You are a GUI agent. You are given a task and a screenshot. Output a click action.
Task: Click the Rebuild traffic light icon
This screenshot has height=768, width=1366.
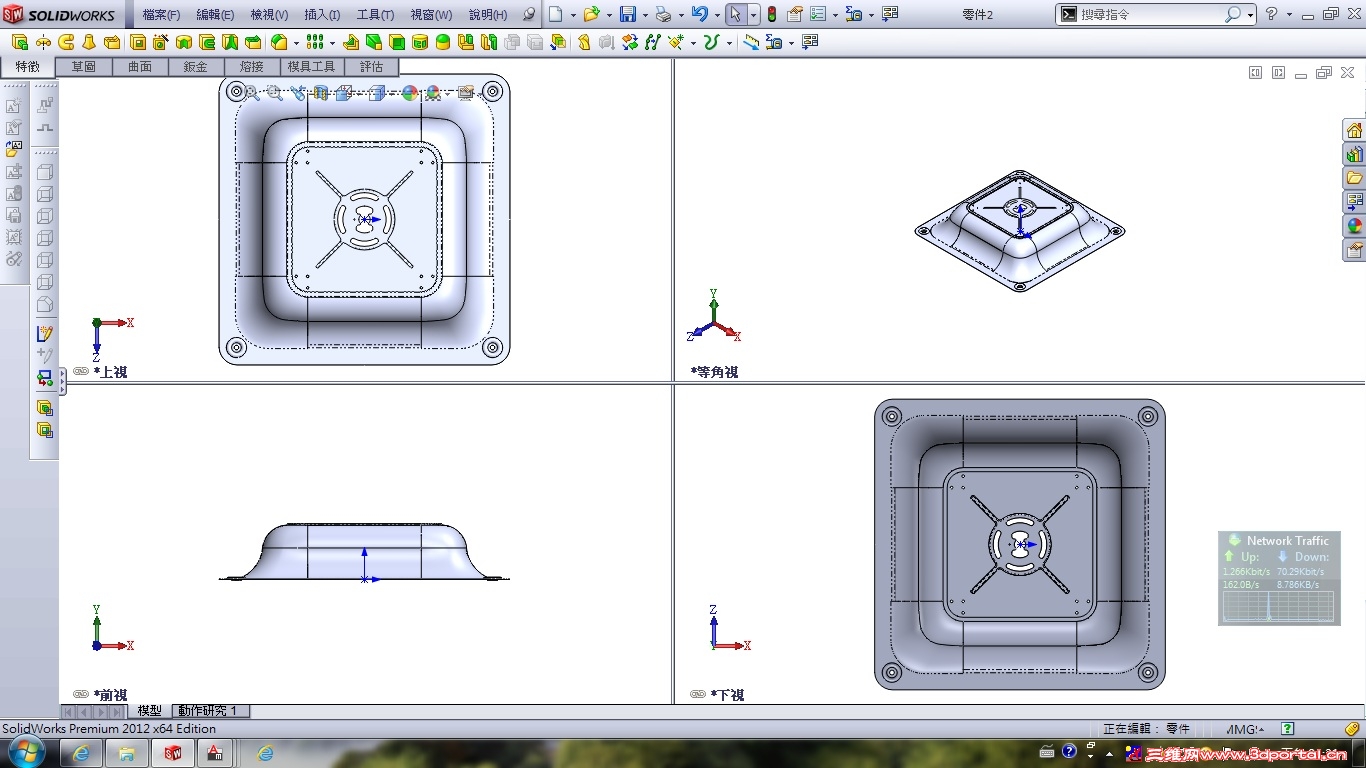tap(772, 15)
